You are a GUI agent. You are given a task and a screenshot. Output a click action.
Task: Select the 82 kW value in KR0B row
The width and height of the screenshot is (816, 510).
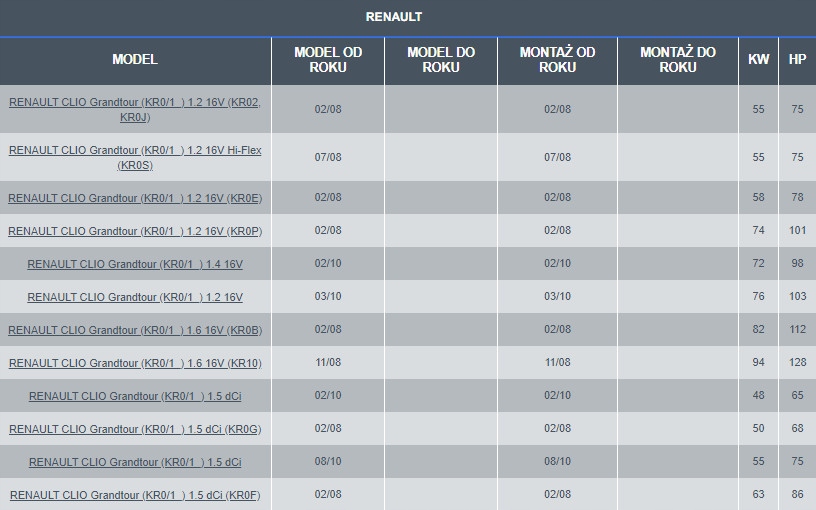758,329
